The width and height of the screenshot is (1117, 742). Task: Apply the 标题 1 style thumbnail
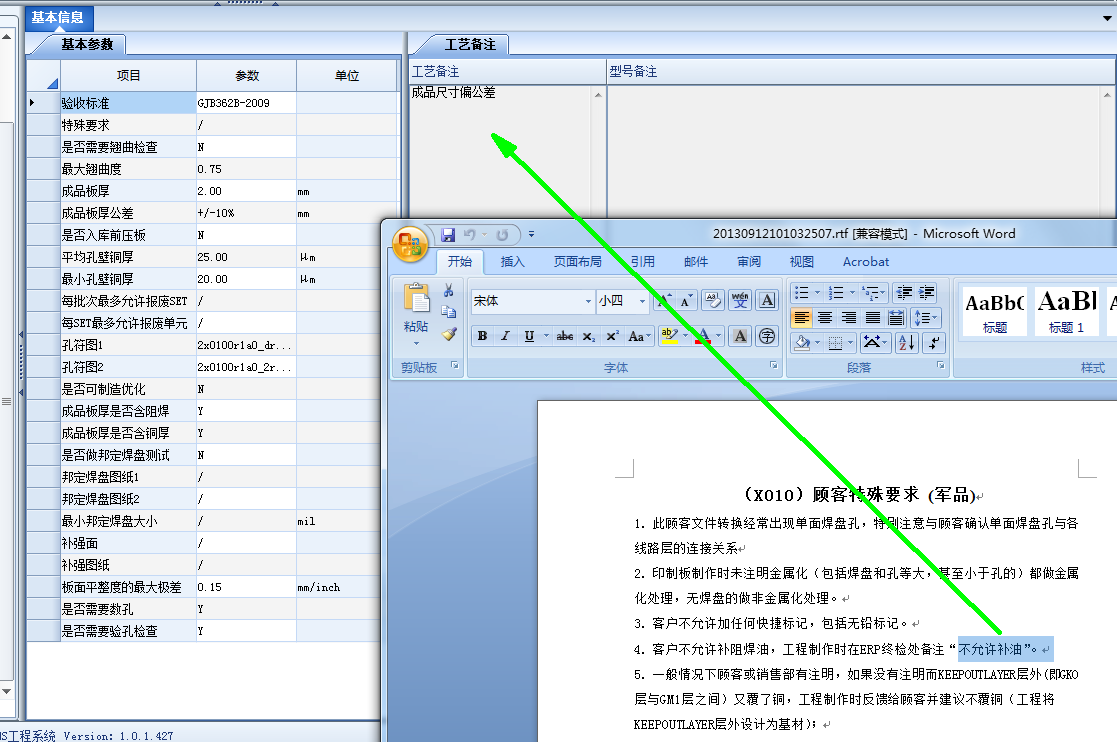[1066, 310]
